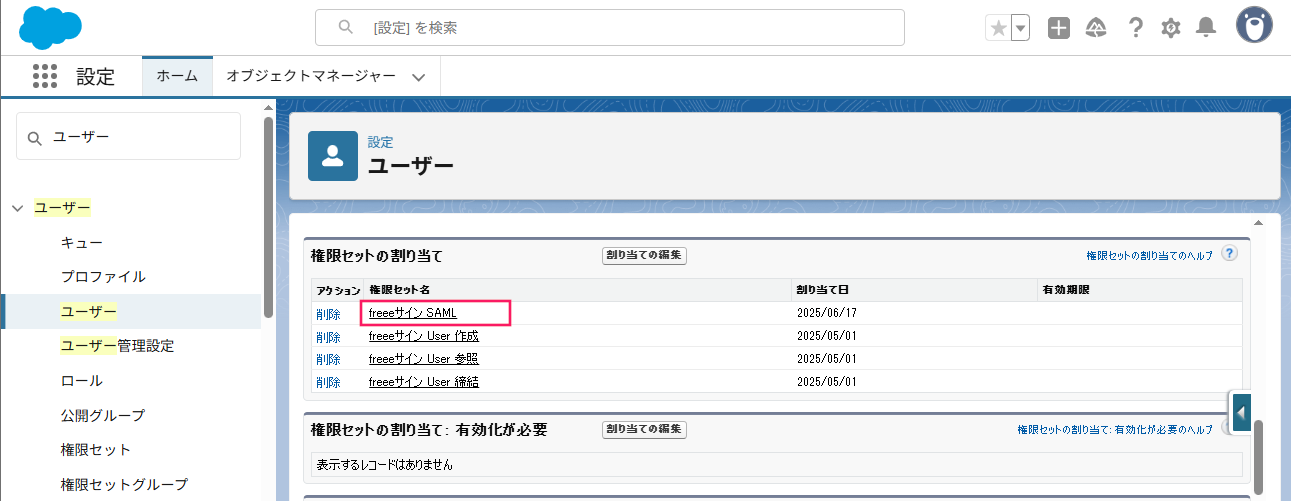Image resolution: width=1291 pixels, height=501 pixels.
Task: Open the favorites list dropdown arrow
Action: pyautogui.click(x=1021, y=28)
